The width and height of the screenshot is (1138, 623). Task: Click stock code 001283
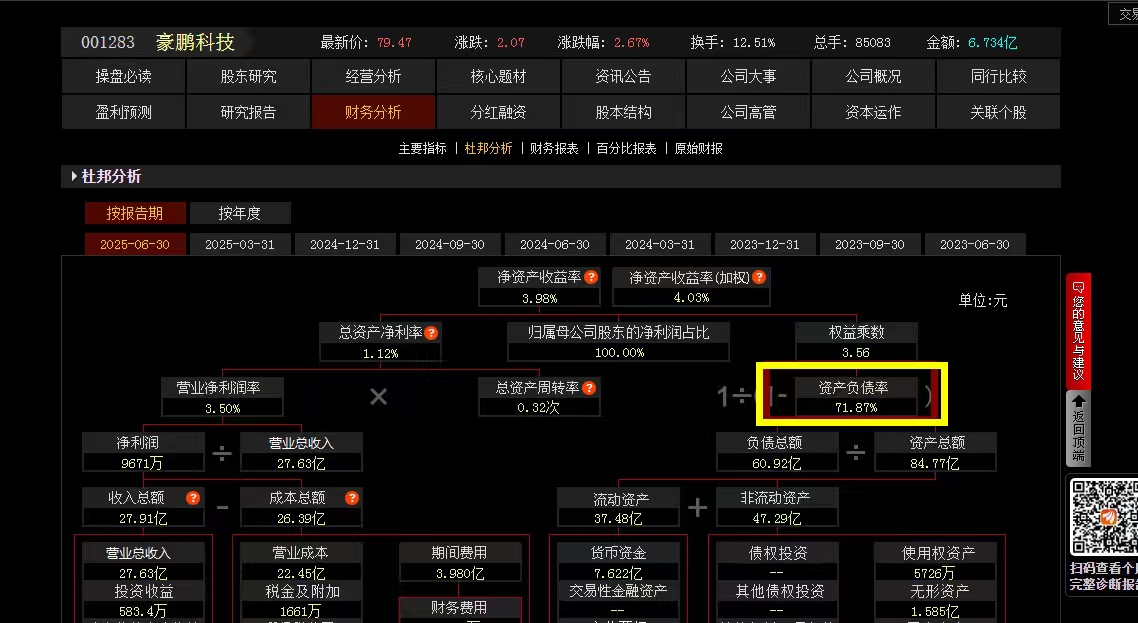tap(108, 42)
